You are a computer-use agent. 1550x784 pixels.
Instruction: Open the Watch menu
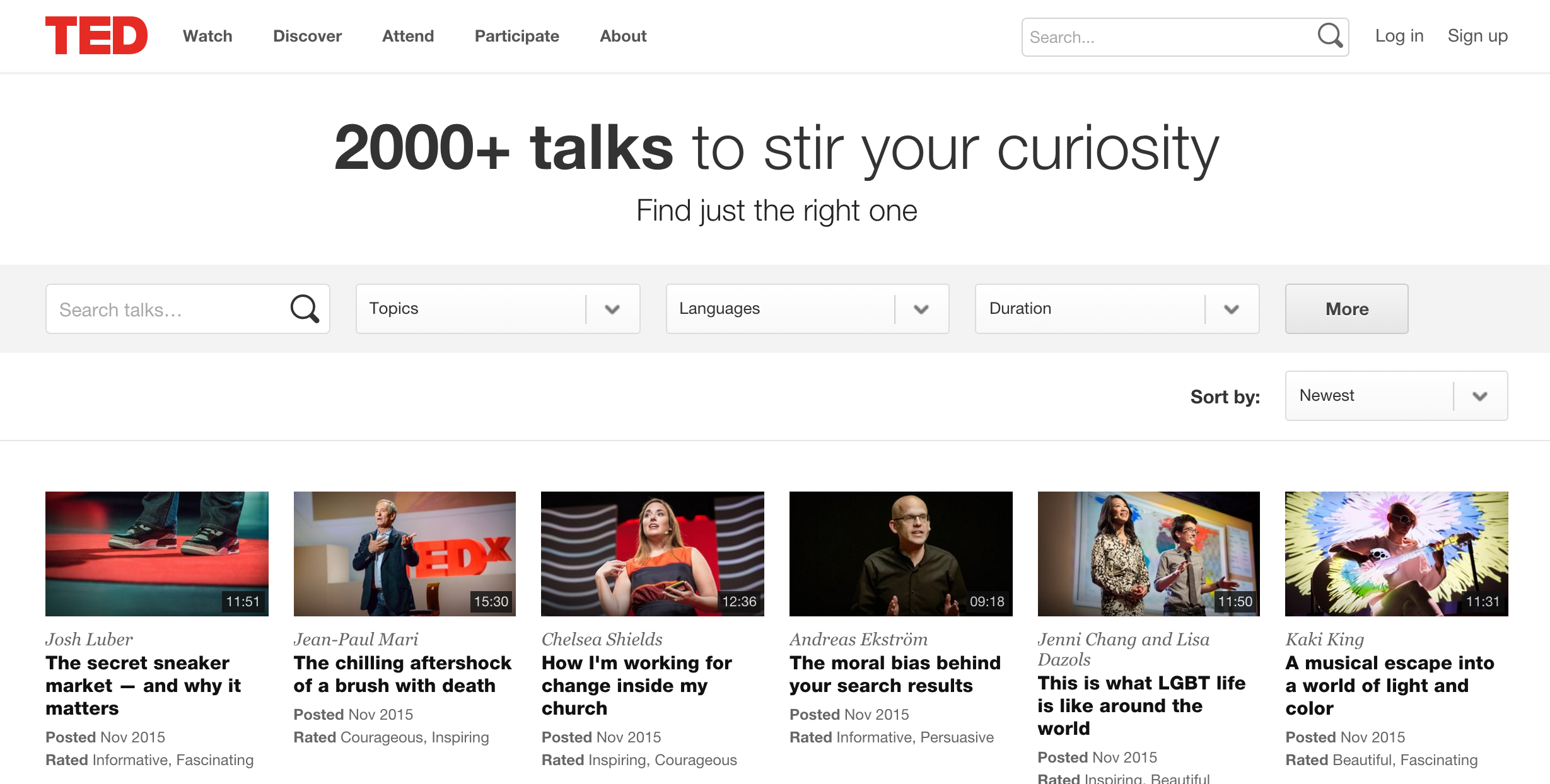[207, 36]
